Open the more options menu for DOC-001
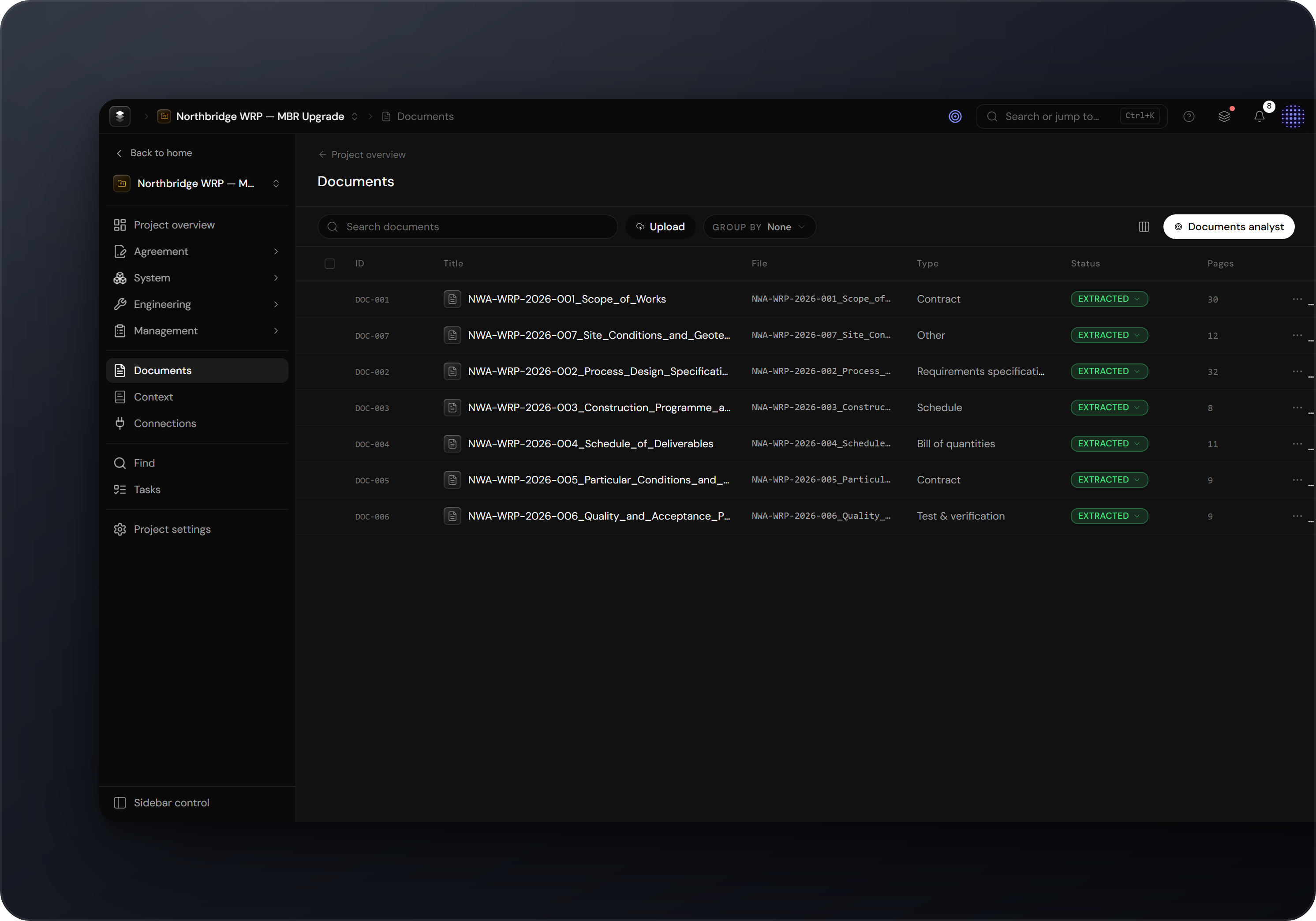1316x921 pixels. click(1297, 299)
